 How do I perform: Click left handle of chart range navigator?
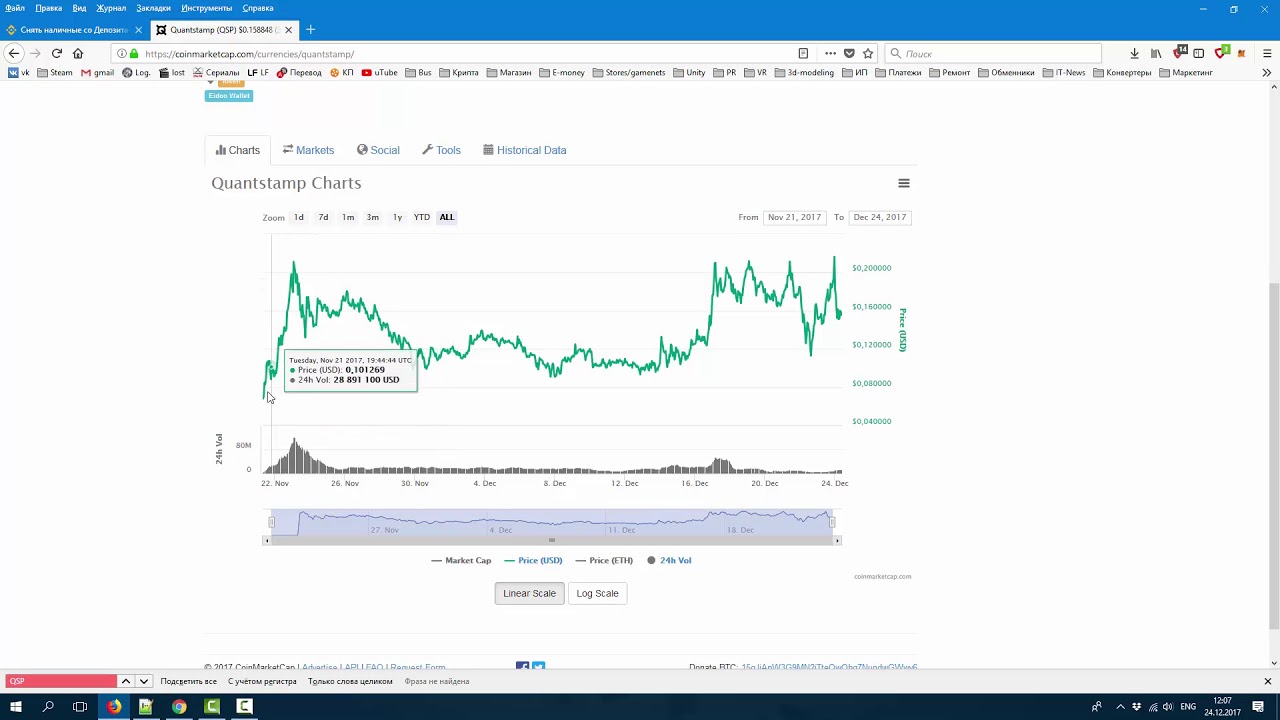tap(271, 521)
